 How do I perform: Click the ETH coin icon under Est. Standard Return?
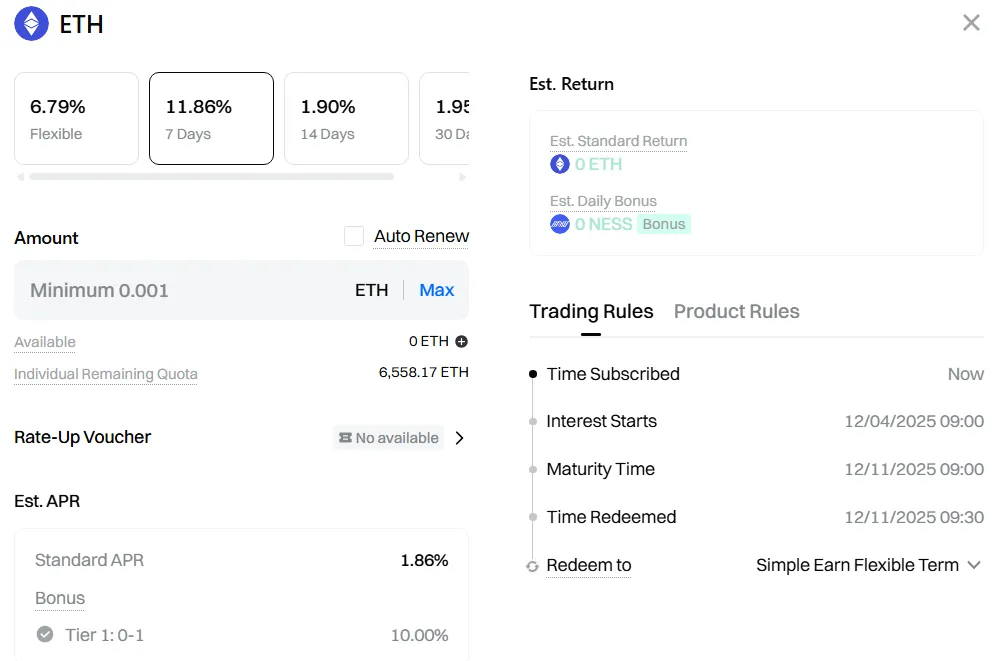pos(560,164)
